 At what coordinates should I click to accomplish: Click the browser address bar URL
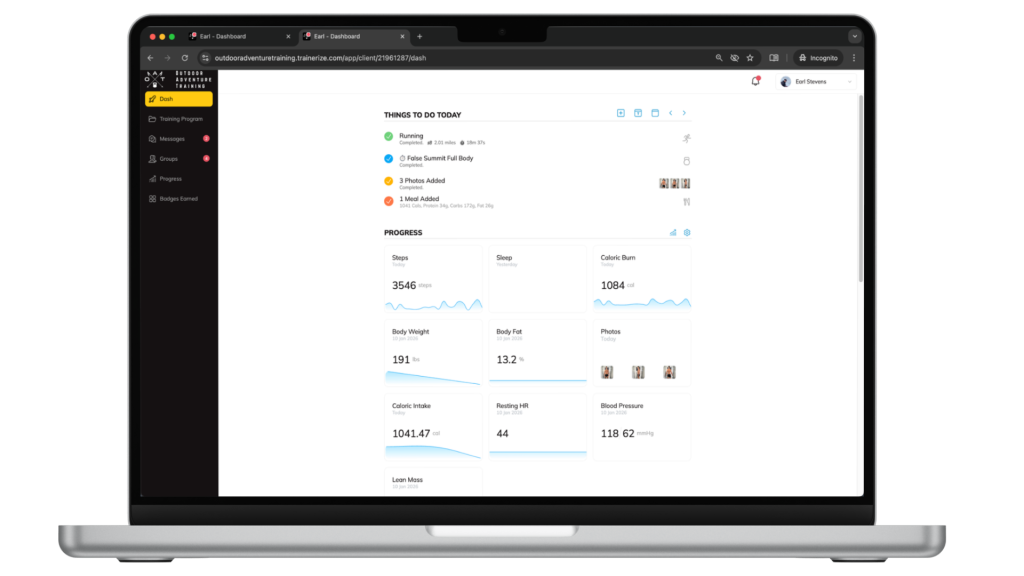coord(400,58)
